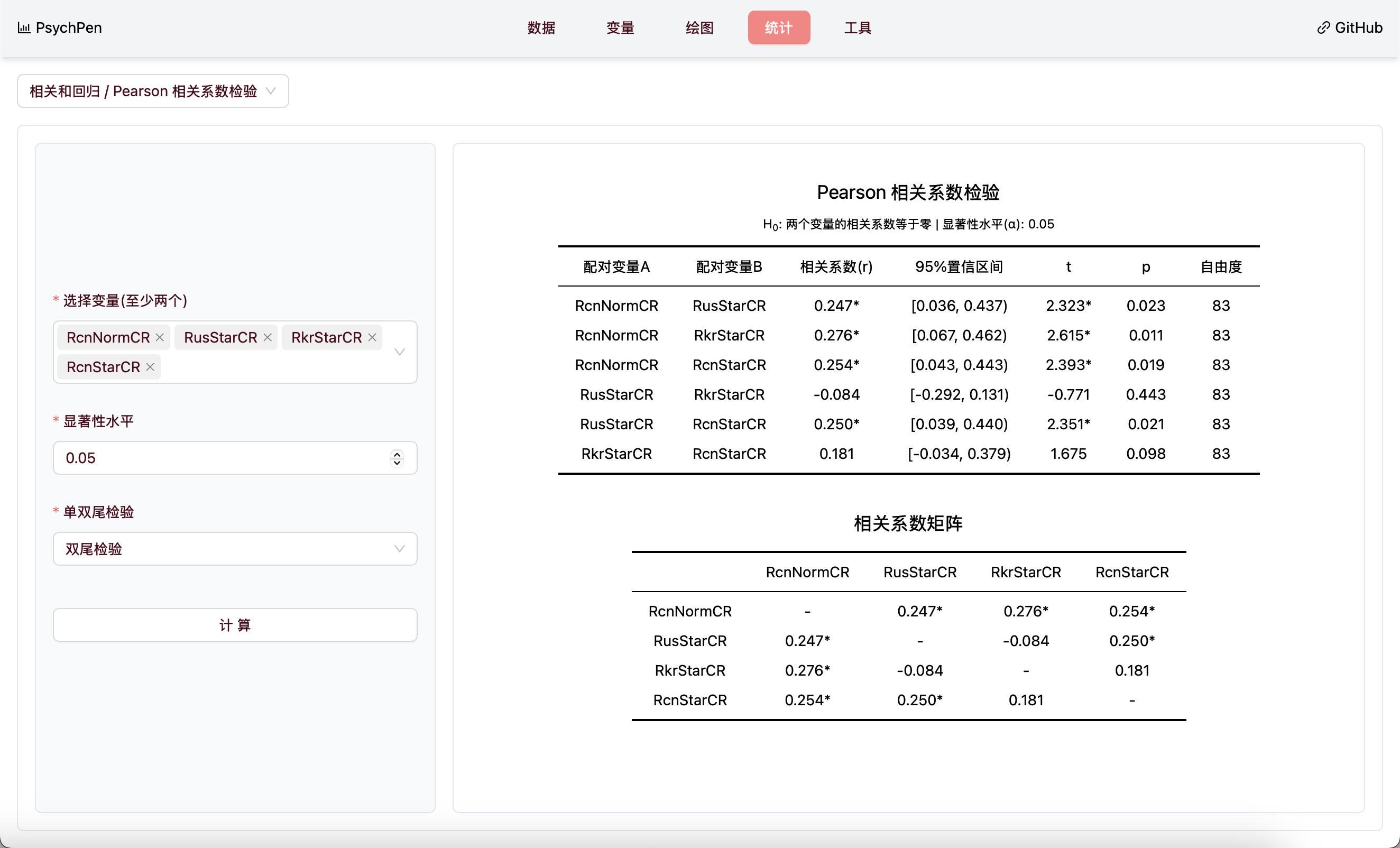The image size is (1400, 848).
Task: Click the p value 0.023
Action: (1146, 306)
